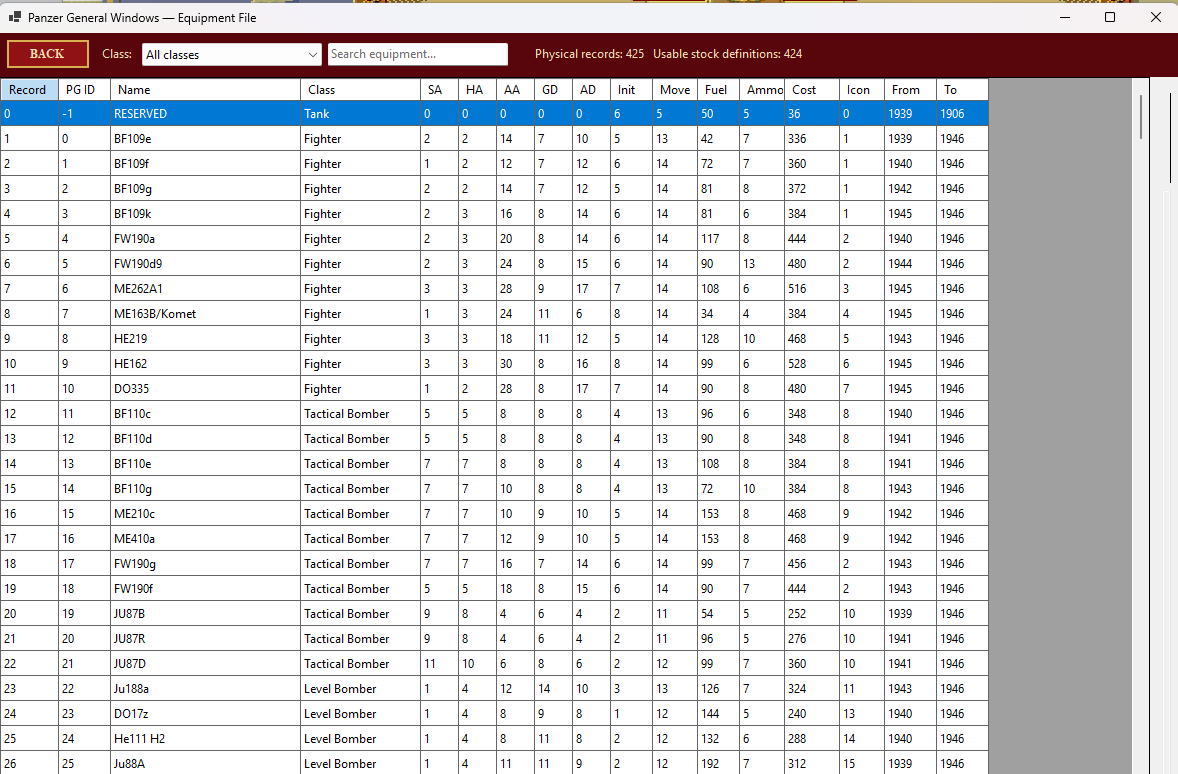The width and height of the screenshot is (1178, 774).
Task: Click the BACK button
Action: [47, 54]
